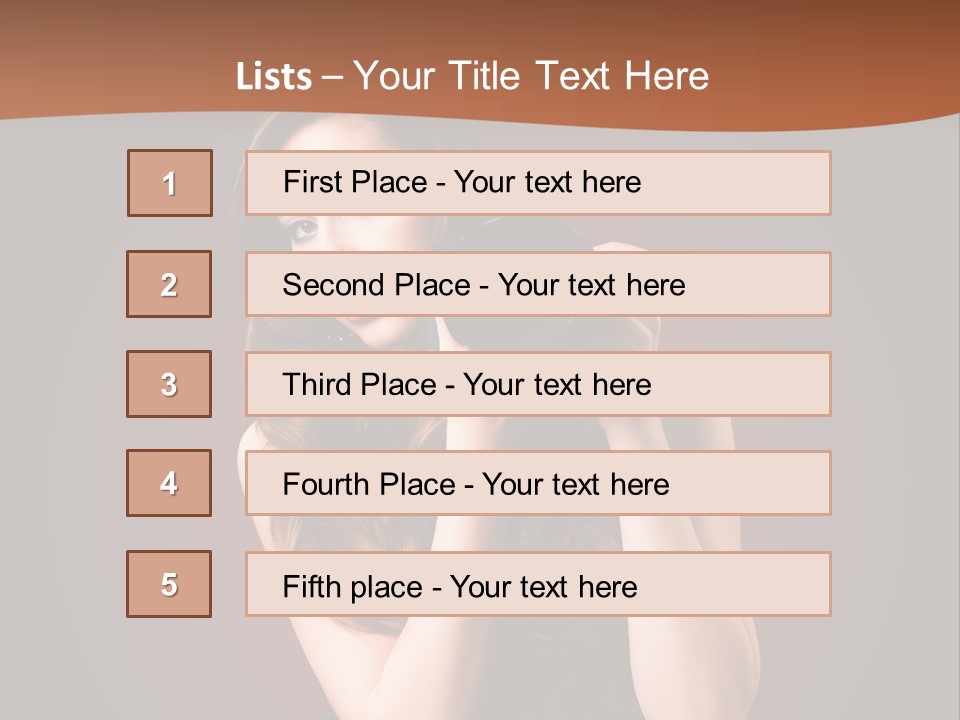The image size is (960, 720).
Task: Select the number 1 box
Action: 170,183
